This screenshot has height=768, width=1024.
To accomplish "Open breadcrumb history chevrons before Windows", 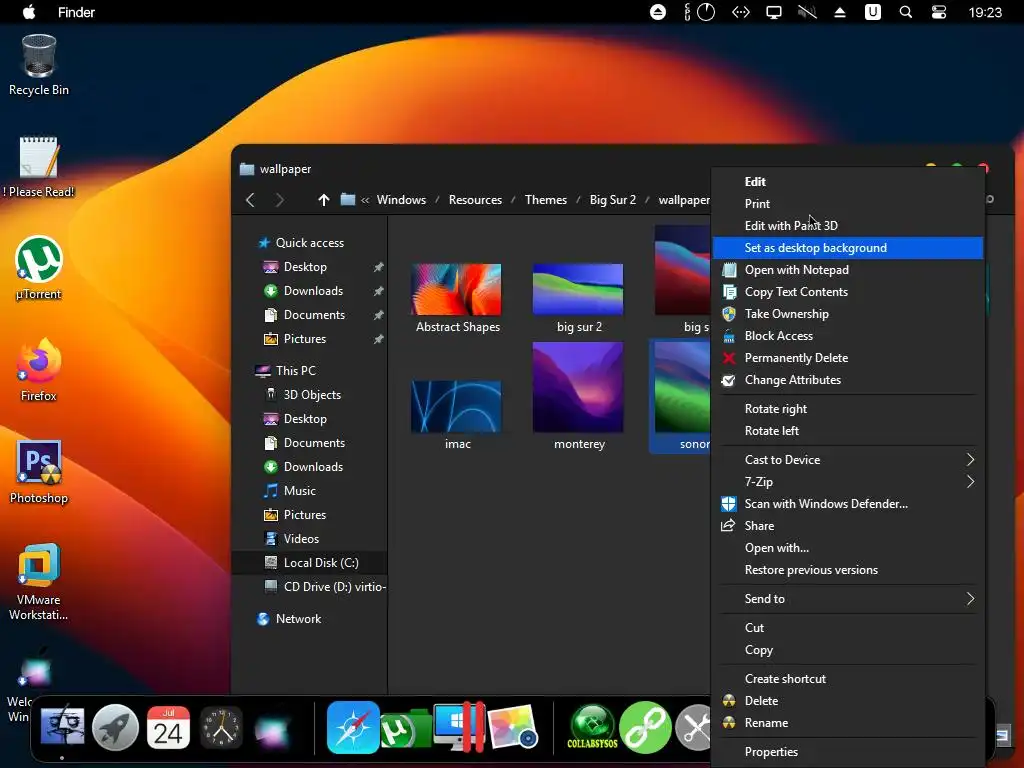I will (365, 200).
